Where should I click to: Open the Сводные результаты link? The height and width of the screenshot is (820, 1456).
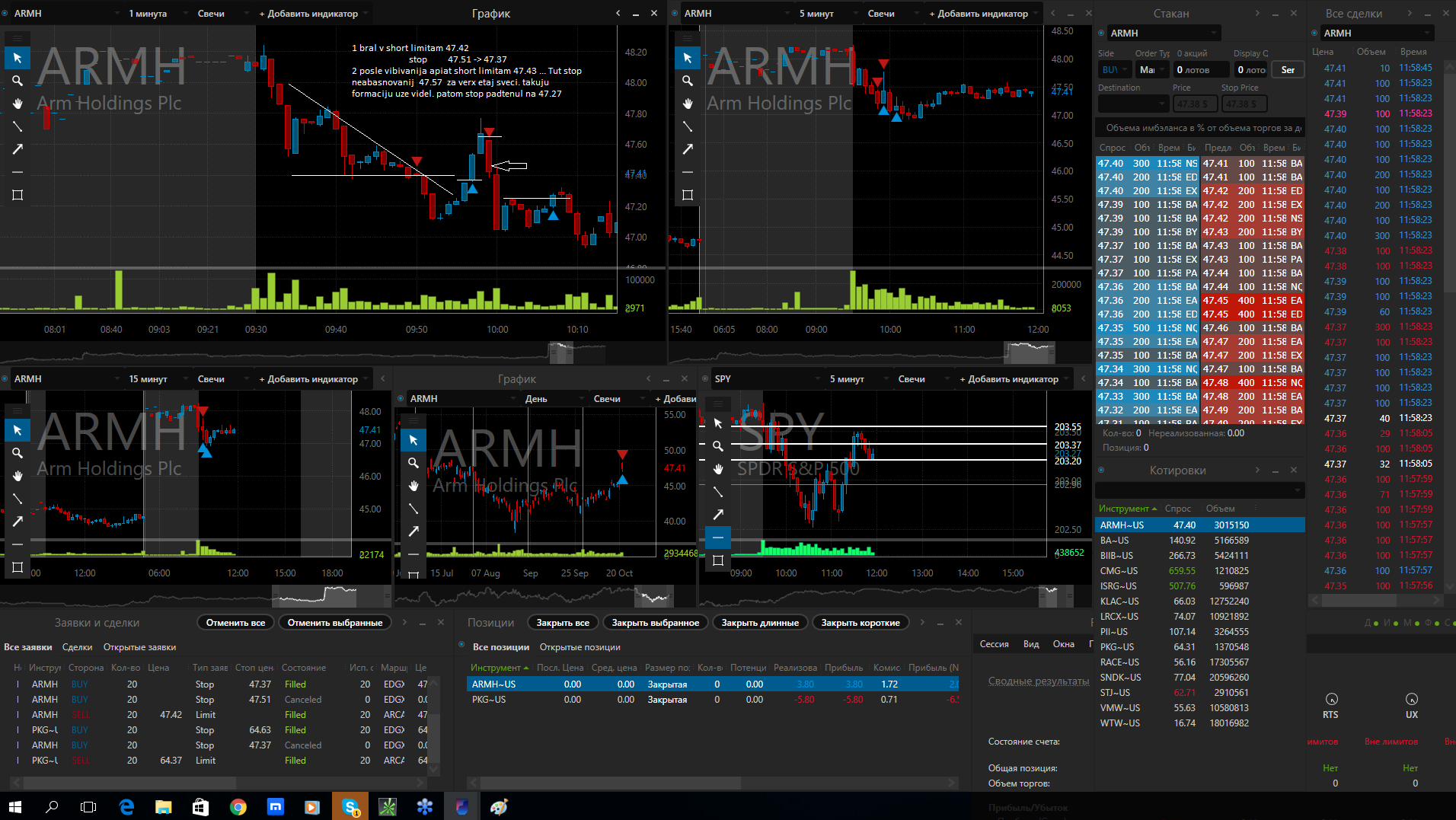click(x=1039, y=681)
